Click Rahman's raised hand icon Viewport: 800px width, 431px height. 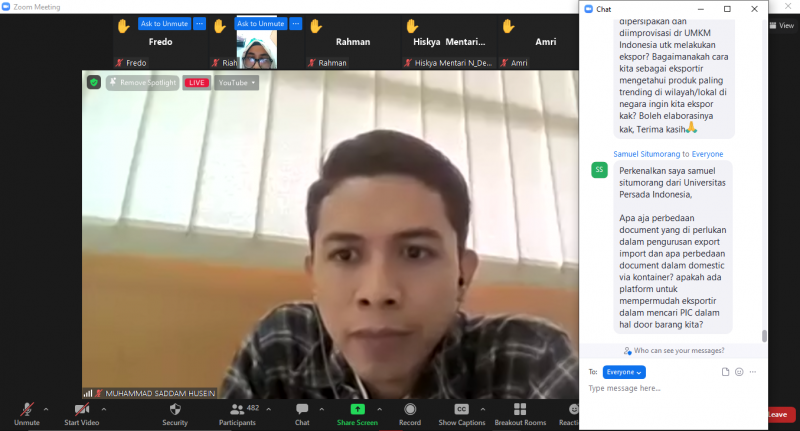click(x=316, y=26)
